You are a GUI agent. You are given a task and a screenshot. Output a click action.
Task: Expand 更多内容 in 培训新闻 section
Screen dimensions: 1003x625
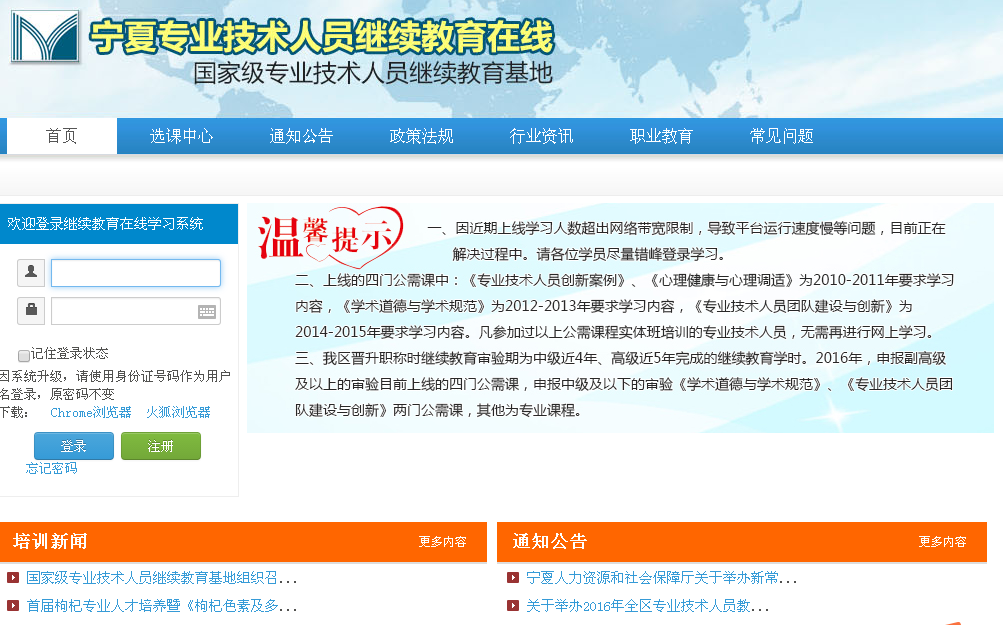tap(442, 542)
